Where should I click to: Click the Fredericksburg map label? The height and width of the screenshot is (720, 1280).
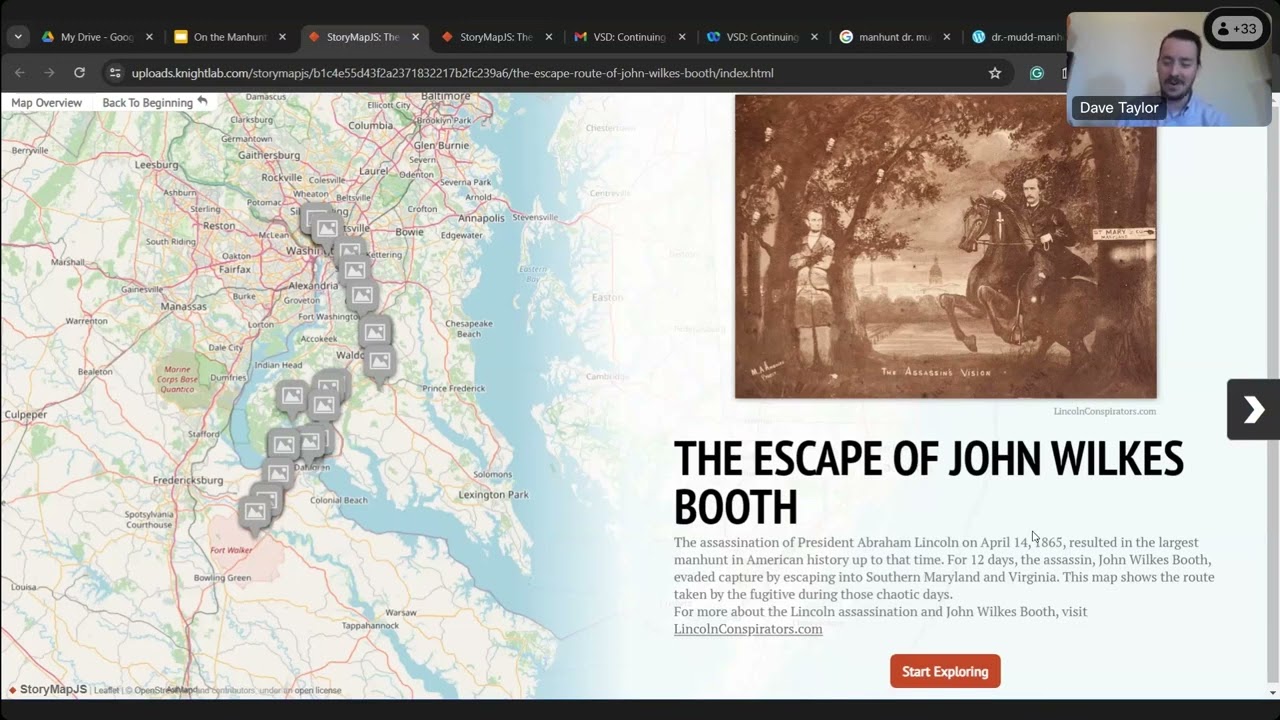tap(188, 480)
